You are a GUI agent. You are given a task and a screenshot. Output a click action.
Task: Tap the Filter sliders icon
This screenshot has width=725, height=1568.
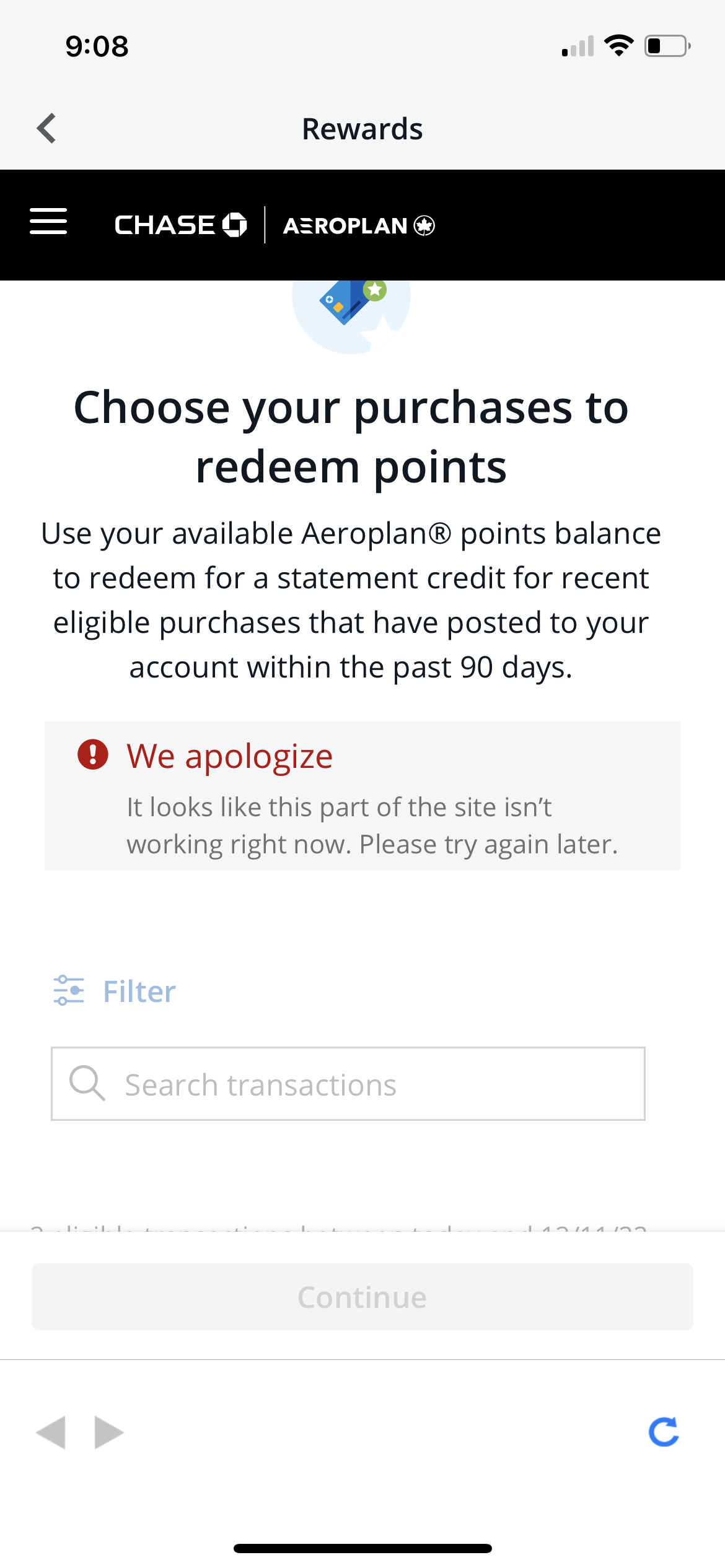[x=69, y=991]
